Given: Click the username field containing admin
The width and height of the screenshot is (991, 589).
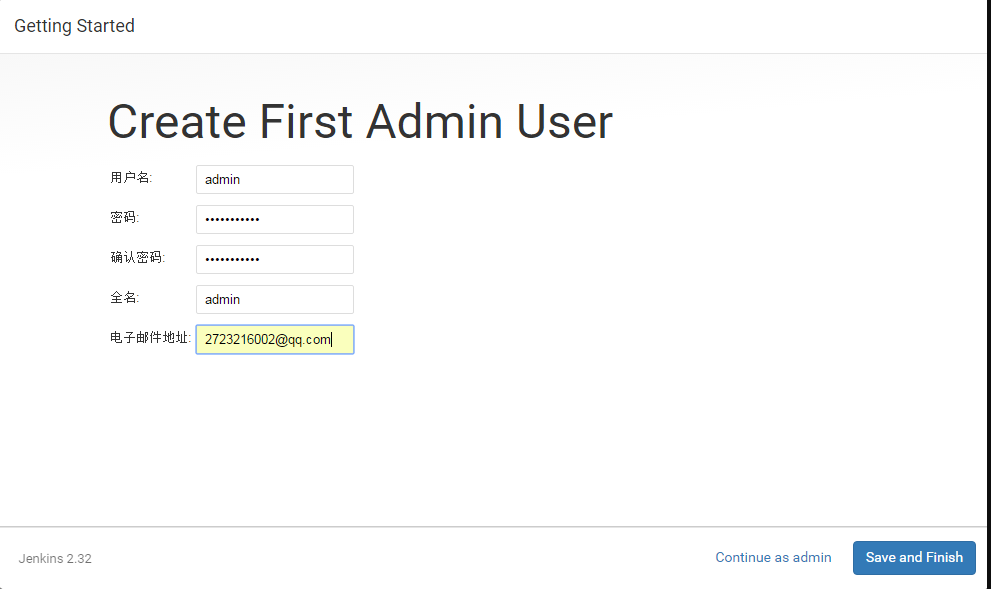Looking at the screenshot, I should [274, 180].
